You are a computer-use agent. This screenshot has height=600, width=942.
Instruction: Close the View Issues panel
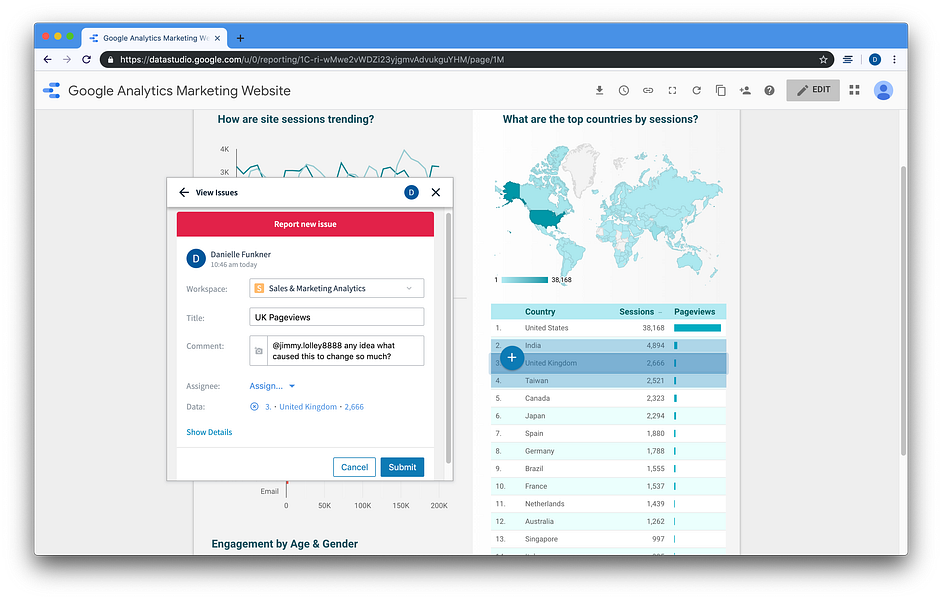point(436,192)
